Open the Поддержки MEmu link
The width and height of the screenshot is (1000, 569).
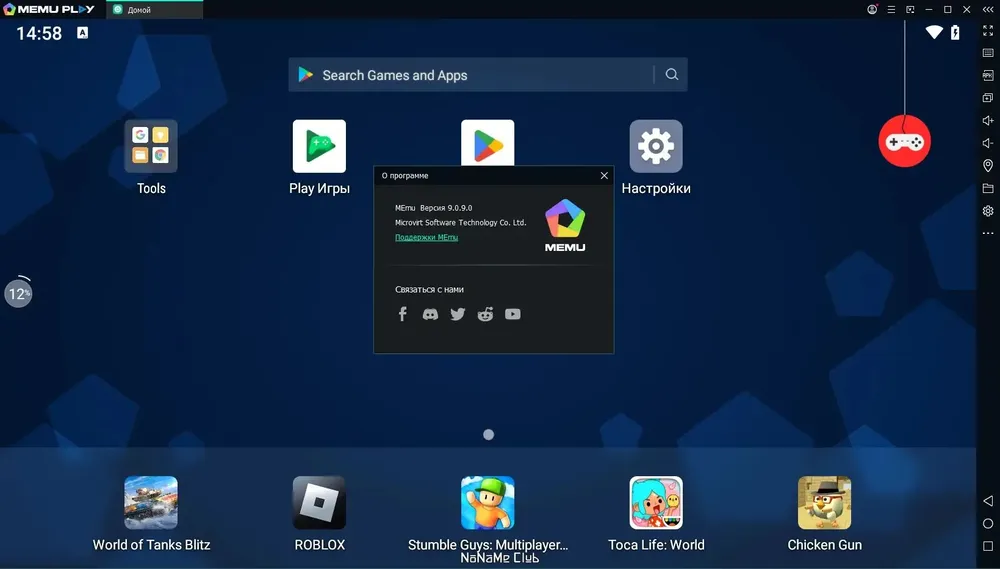[x=427, y=237]
